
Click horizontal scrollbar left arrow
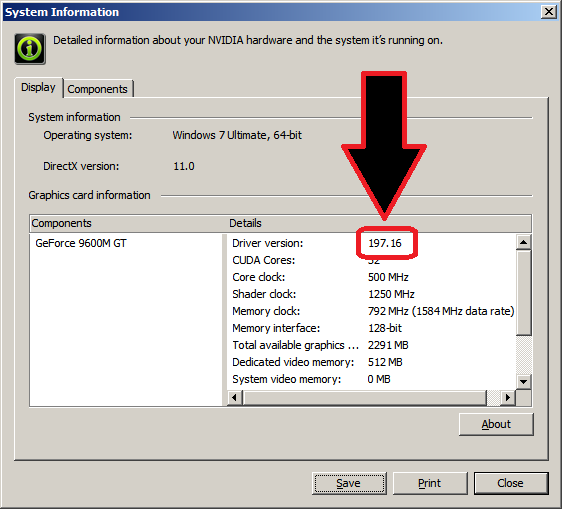pyautogui.click(x=235, y=398)
